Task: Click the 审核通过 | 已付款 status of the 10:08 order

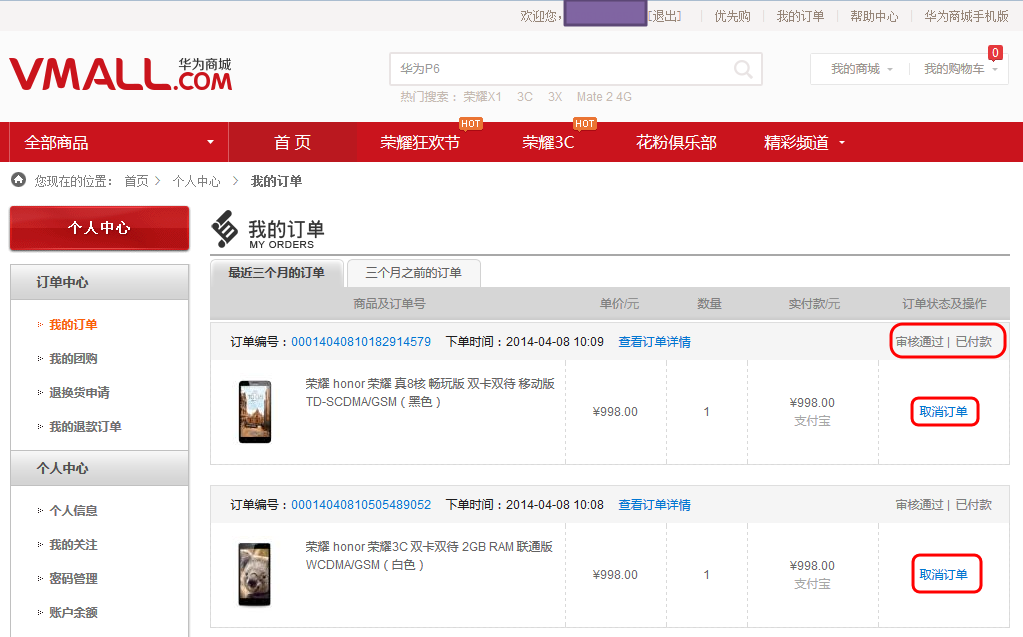Action: 943,505
